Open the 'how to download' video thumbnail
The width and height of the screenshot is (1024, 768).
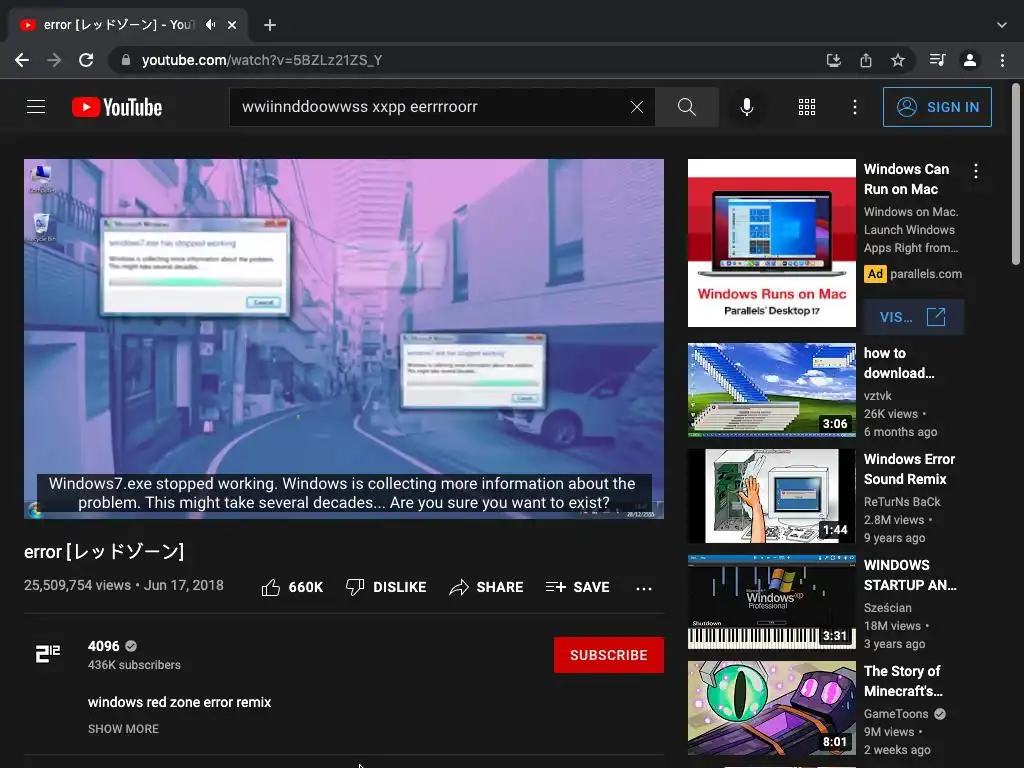pyautogui.click(x=772, y=390)
